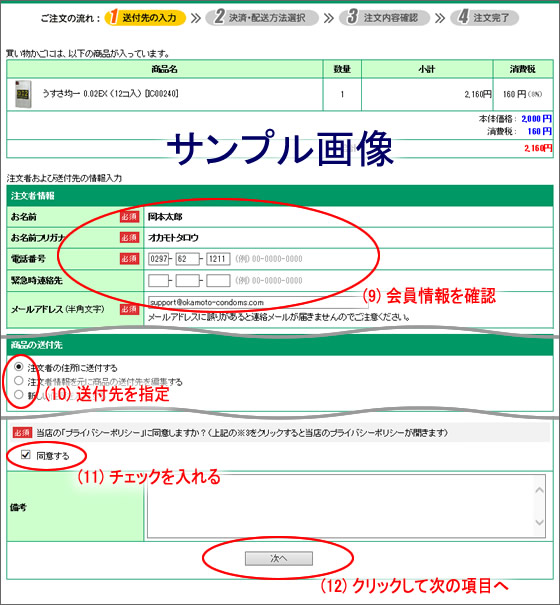Click the quantity cell showing 1
560x605 pixels.
pyautogui.click(x=342, y=94)
